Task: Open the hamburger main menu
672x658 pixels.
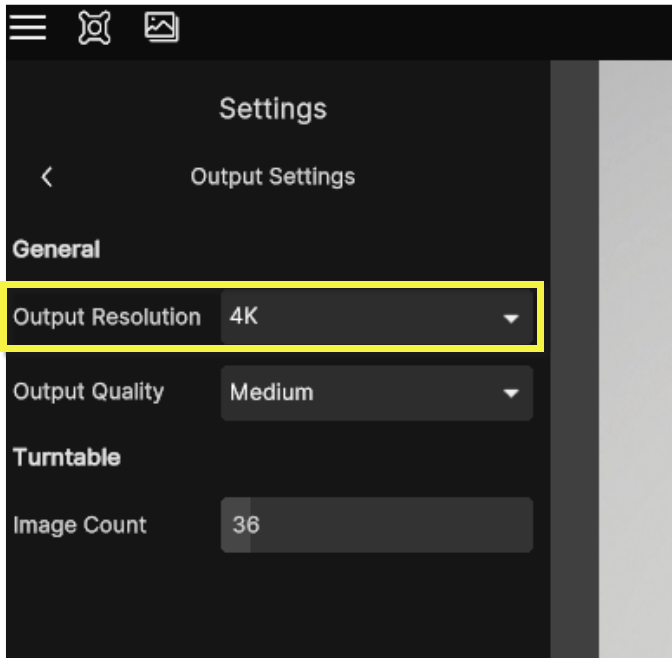Action: [28, 27]
